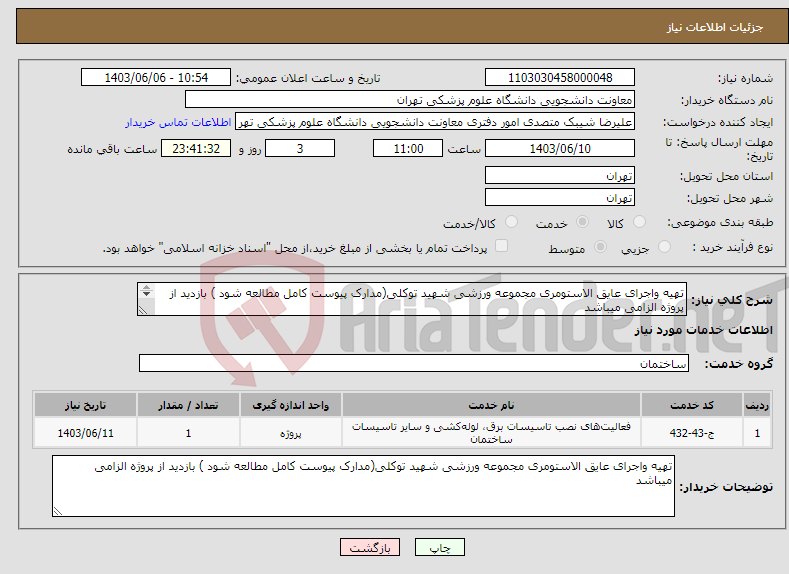The height and width of the screenshot is (574, 789).
Task: Click the تاریخ نیاز column header
Action: click(86, 405)
